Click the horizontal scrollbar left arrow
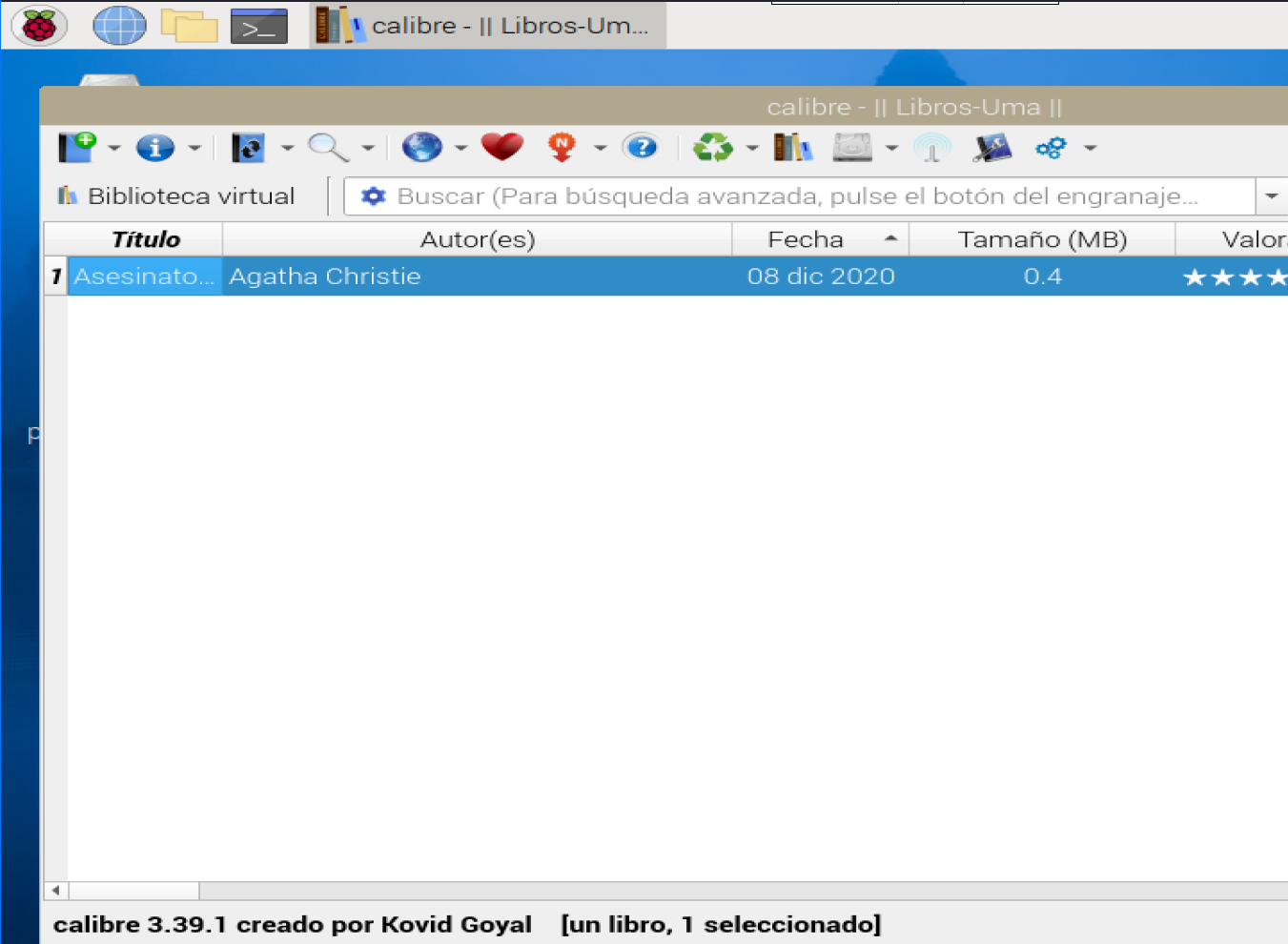Image resolution: width=1288 pixels, height=944 pixels. pyautogui.click(x=55, y=891)
